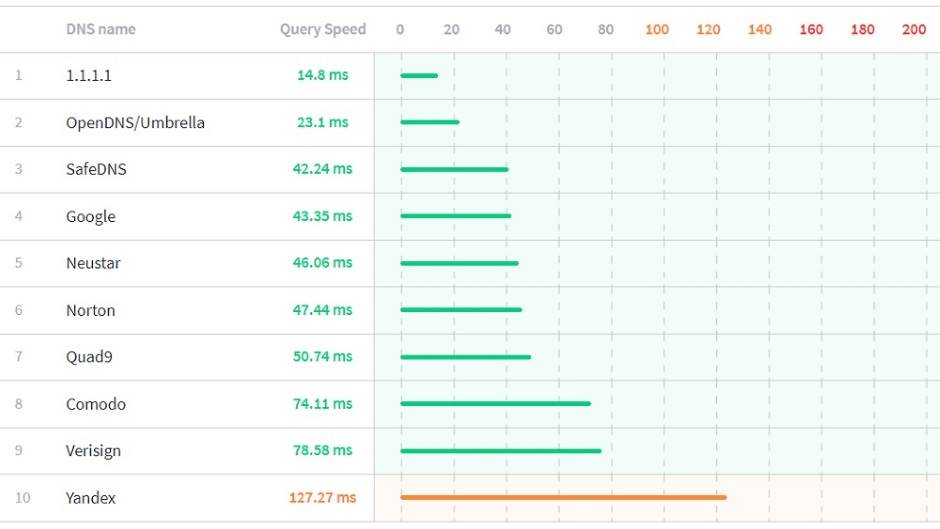Open the Verisign row name
The height and width of the screenshot is (529, 940).
(93, 451)
